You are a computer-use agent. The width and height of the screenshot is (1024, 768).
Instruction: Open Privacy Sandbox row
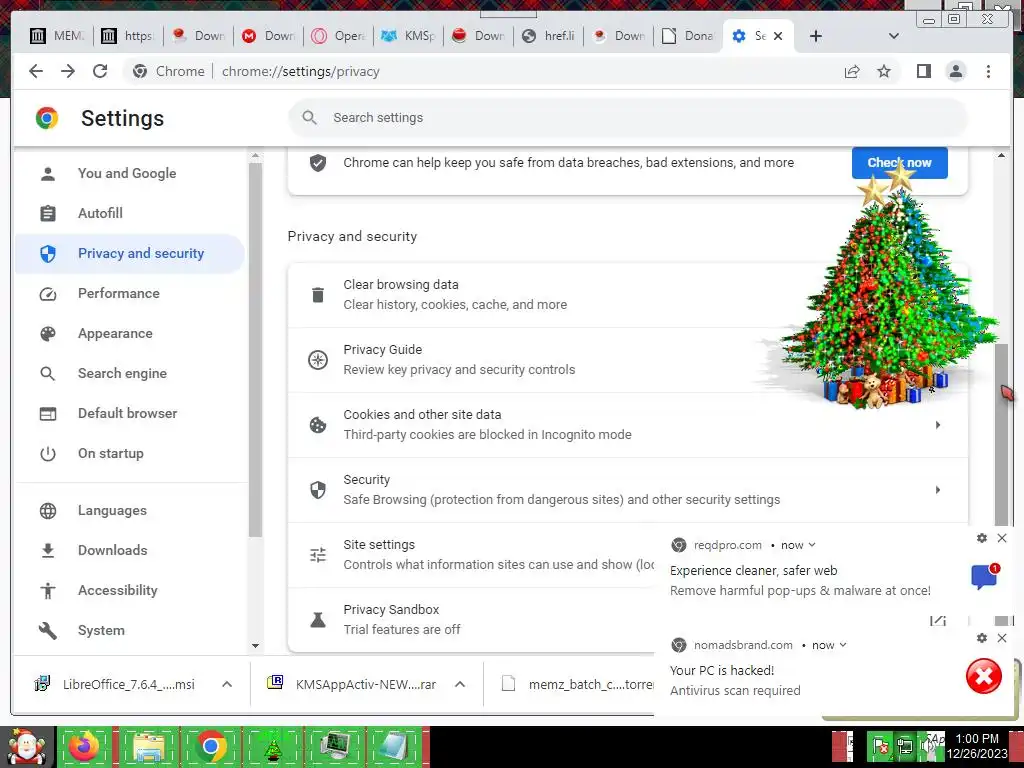[472, 619]
